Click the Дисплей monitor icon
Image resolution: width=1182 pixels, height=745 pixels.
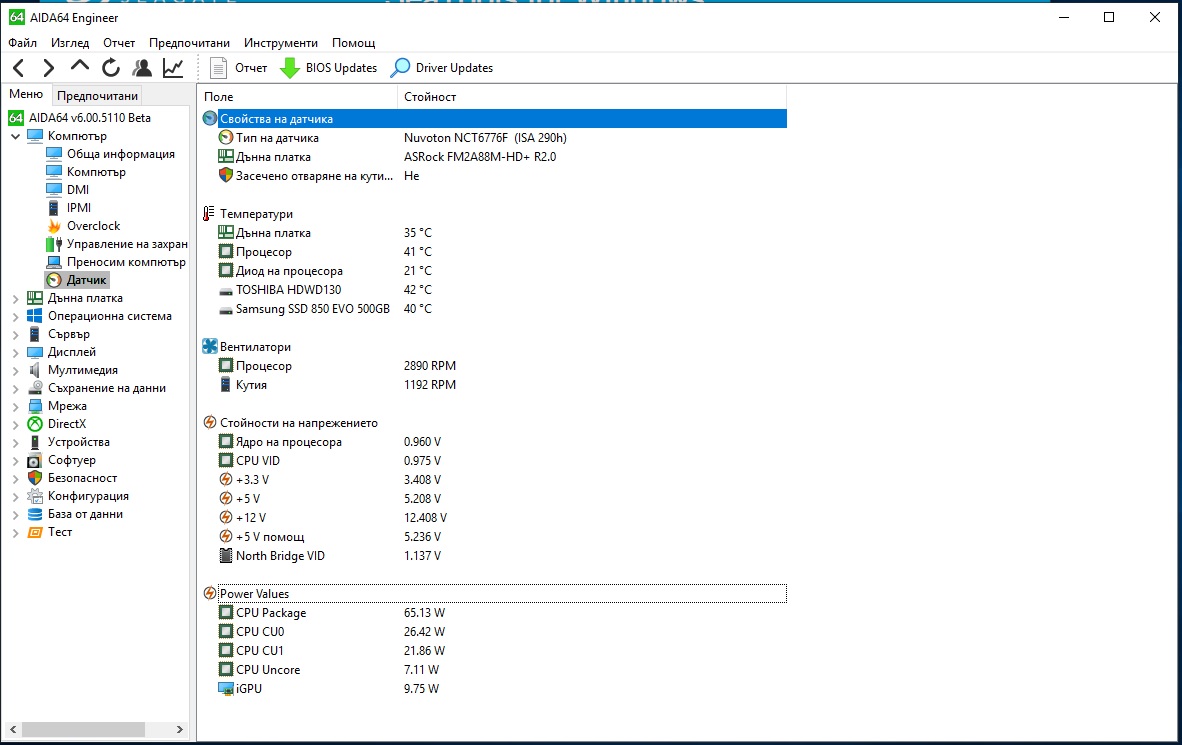tap(35, 352)
